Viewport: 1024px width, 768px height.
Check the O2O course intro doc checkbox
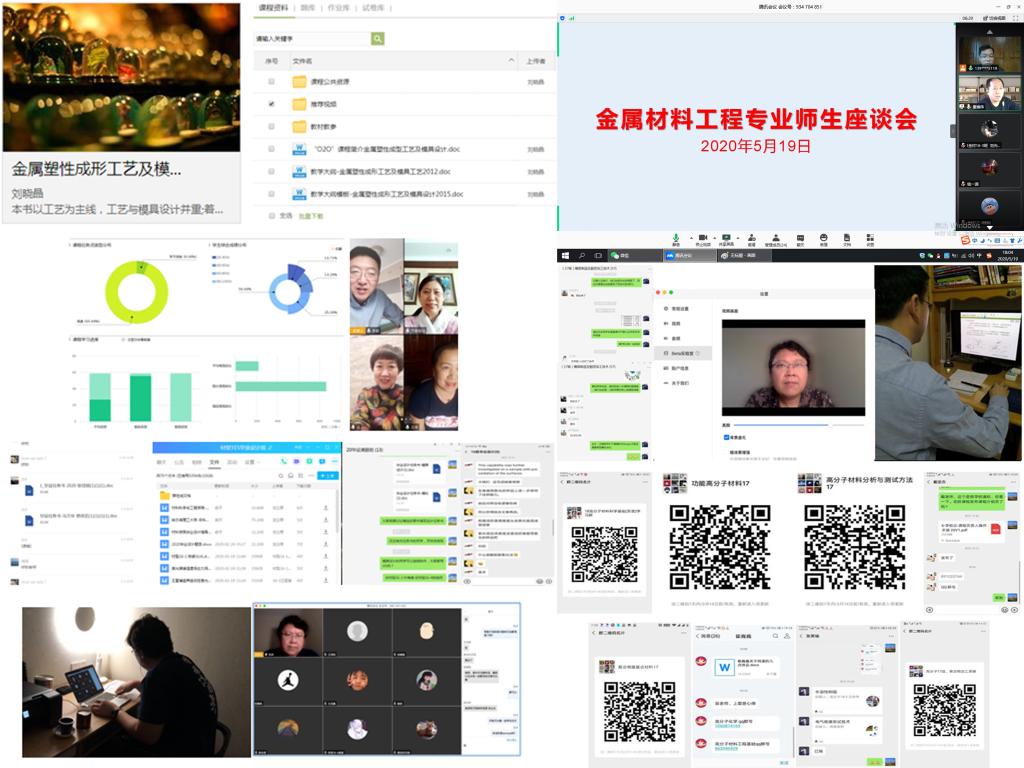click(x=272, y=149)
